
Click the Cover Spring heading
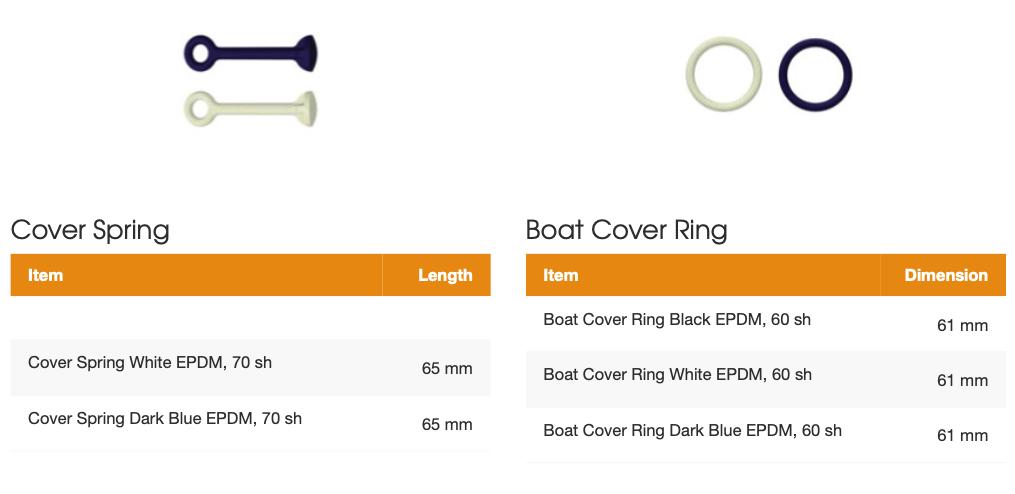click(x=90, y=230)
